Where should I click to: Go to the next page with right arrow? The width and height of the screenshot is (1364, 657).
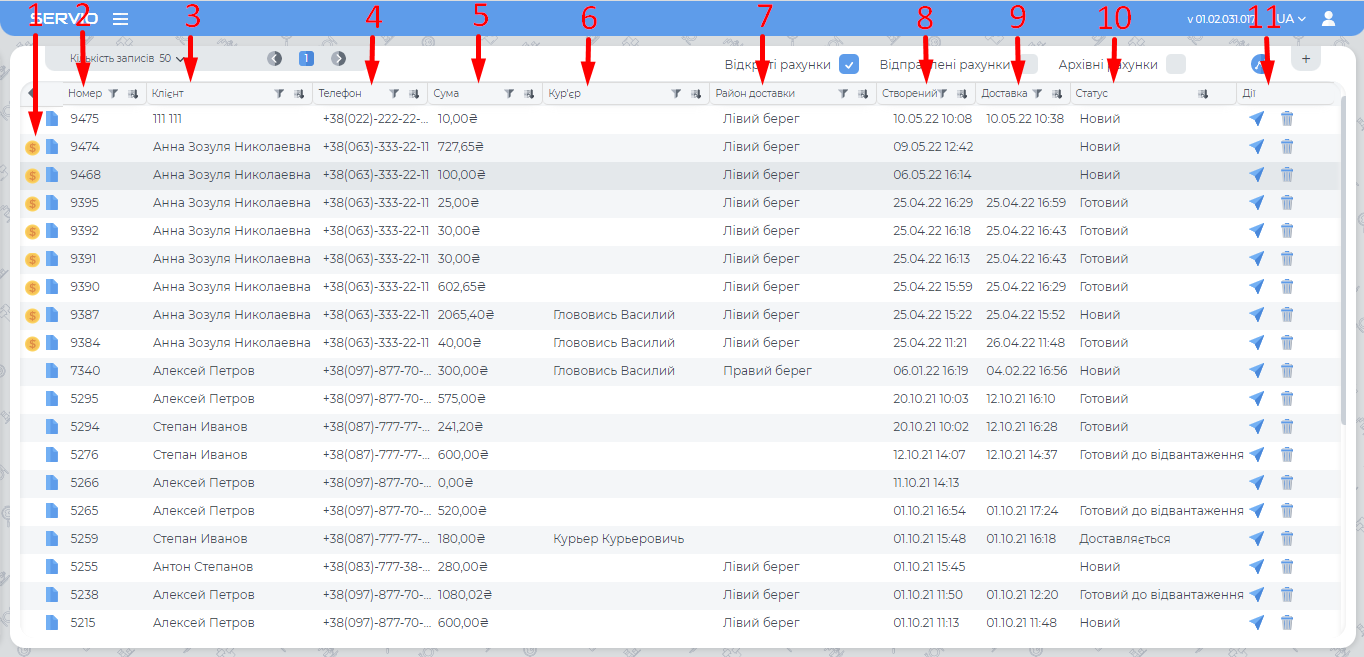click(x=339, y=59)
